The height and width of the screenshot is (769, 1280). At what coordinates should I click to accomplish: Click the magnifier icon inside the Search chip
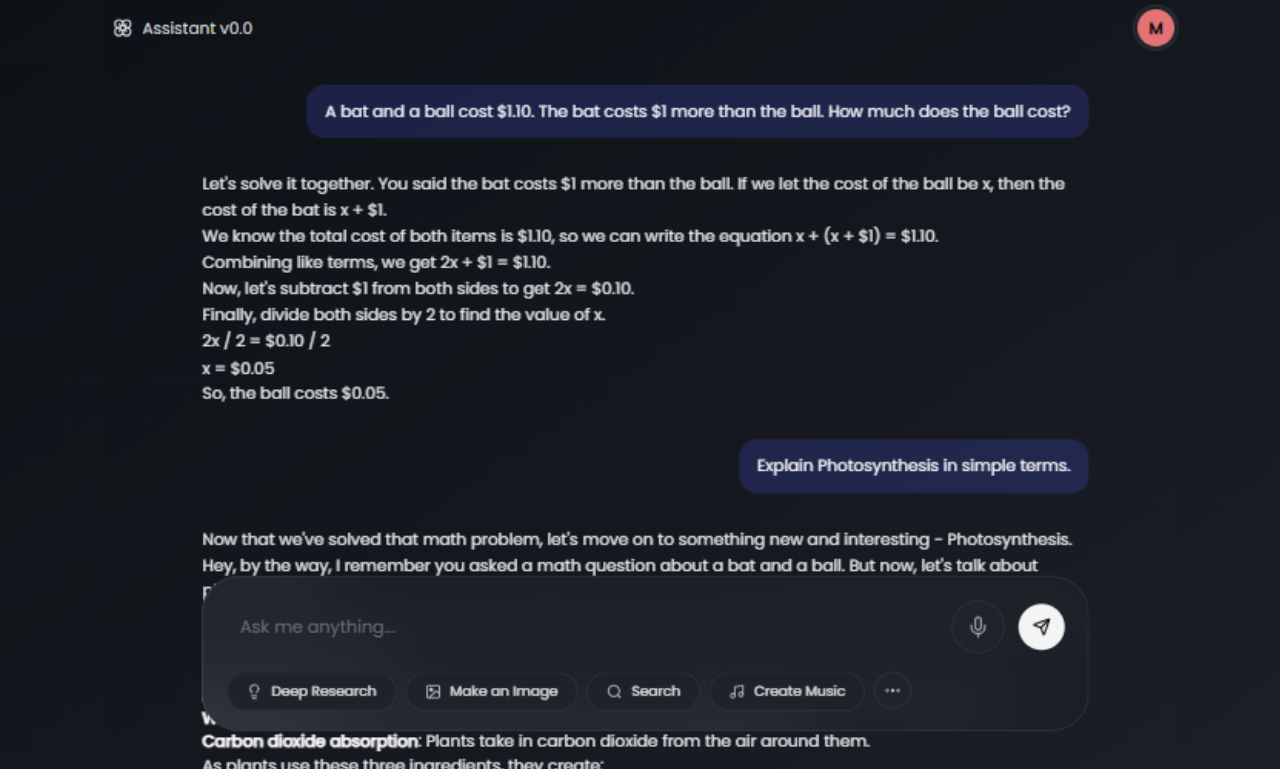[613, 691]
